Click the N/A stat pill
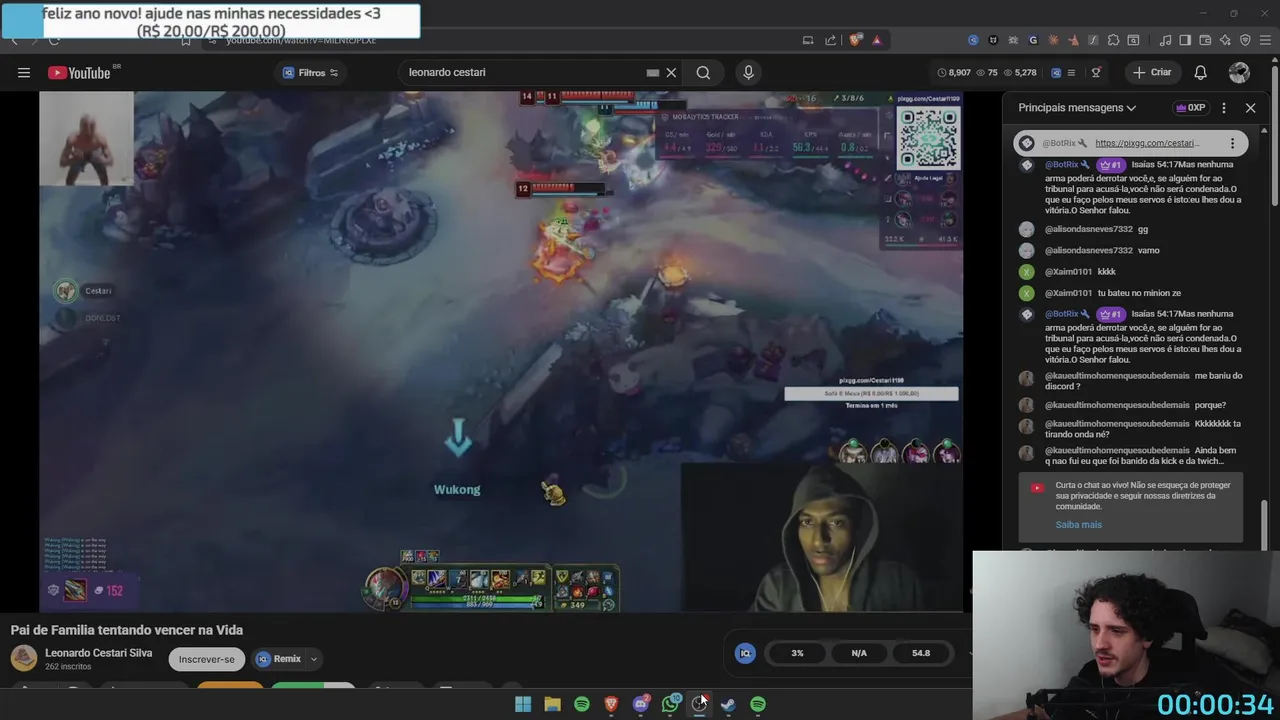The height and width of the screenshot is (720, 1280). [x=859, y=653]
